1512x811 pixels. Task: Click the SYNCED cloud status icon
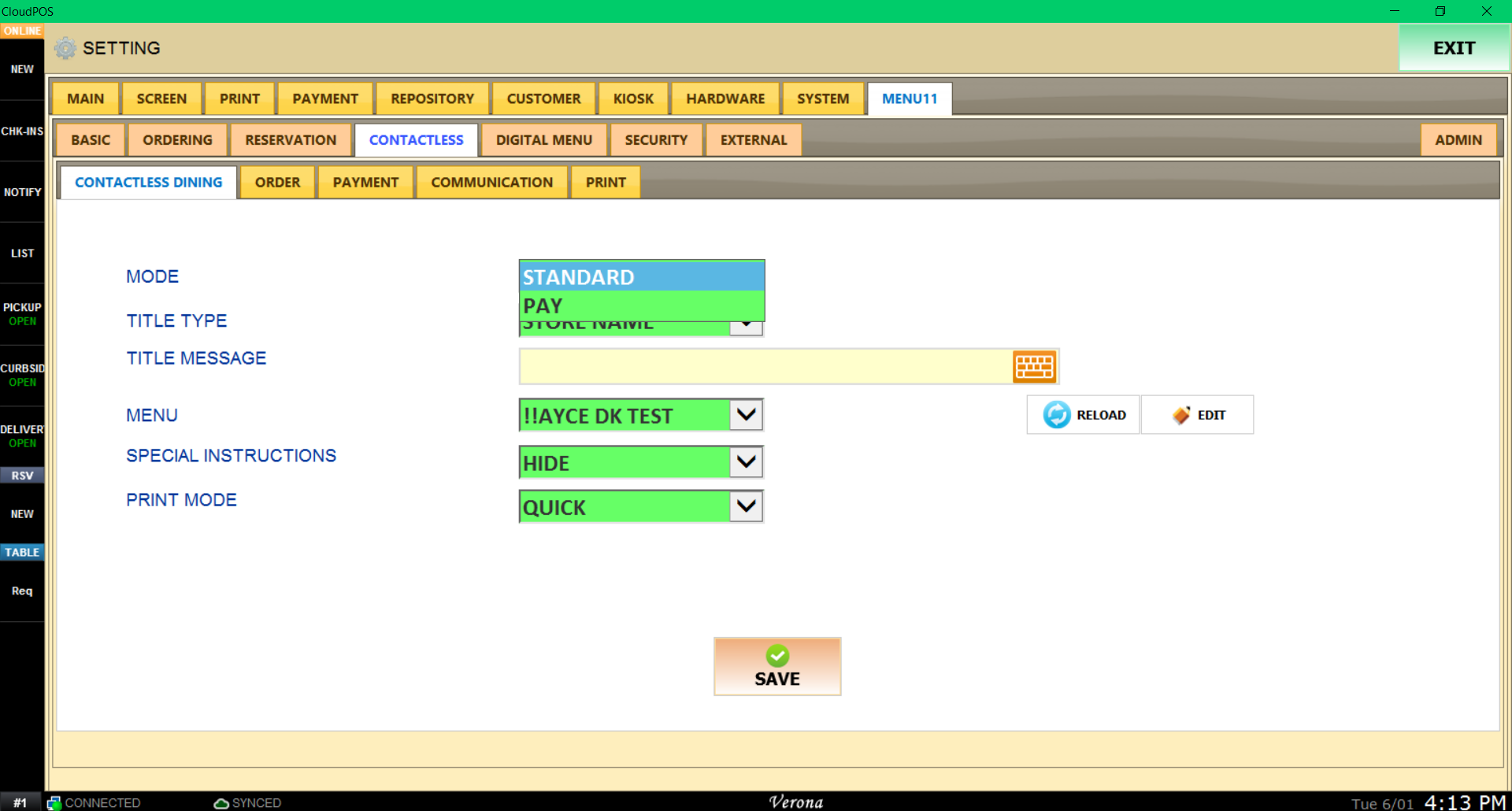(x=221, y=803)
